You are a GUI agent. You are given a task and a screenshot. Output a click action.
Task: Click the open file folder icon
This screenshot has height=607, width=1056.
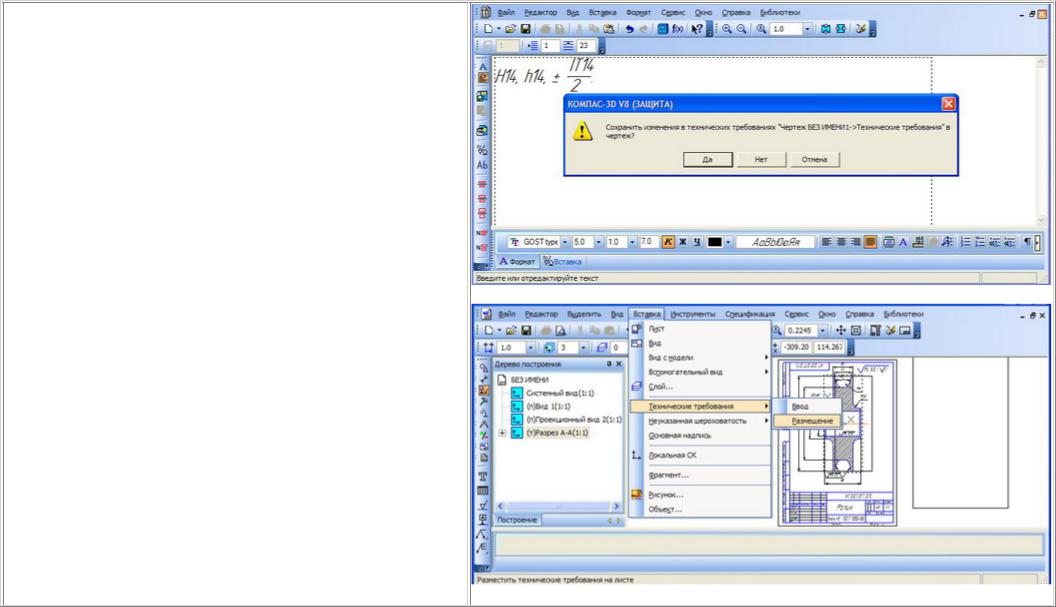click(510, 29)
